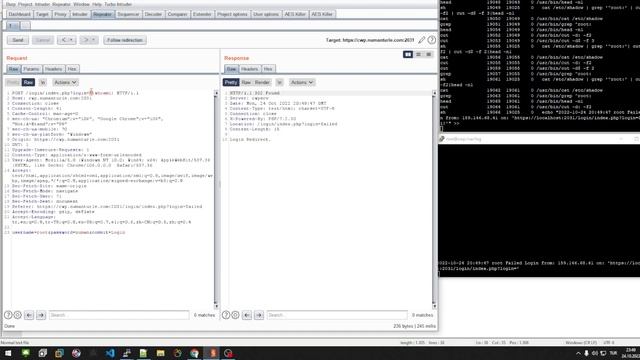This screenshot has width=640, height=360.
Task: Go to next match in response search
Action: coord(259,315)
